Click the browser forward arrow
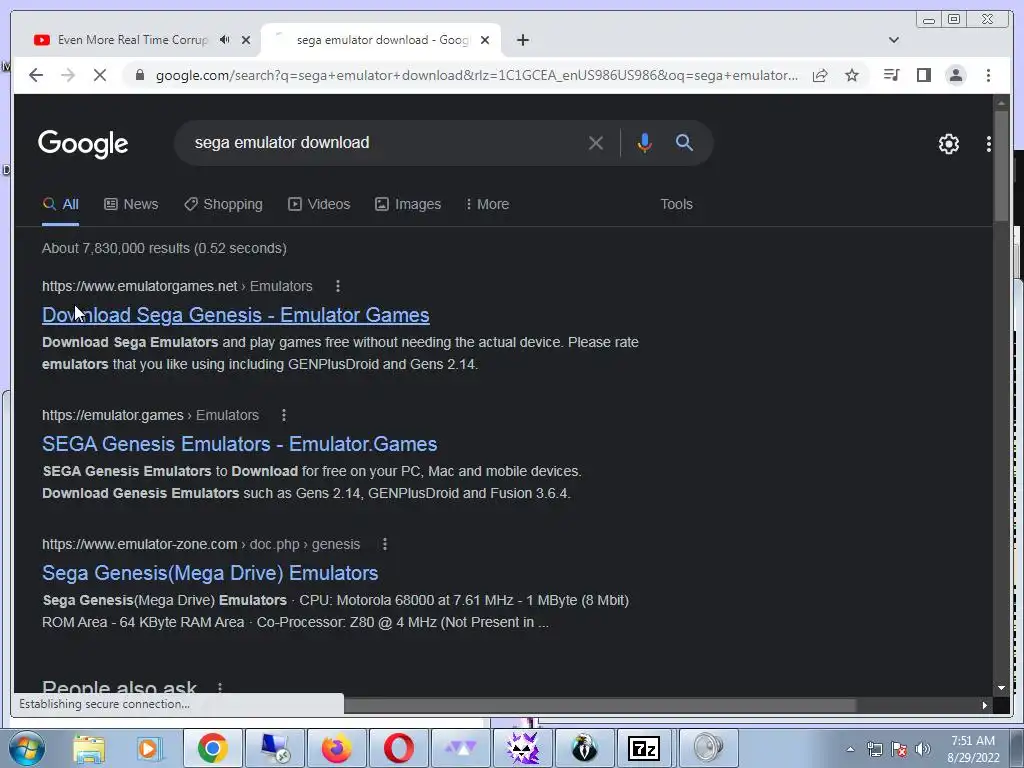1024x768 pixels. (68, 75)
